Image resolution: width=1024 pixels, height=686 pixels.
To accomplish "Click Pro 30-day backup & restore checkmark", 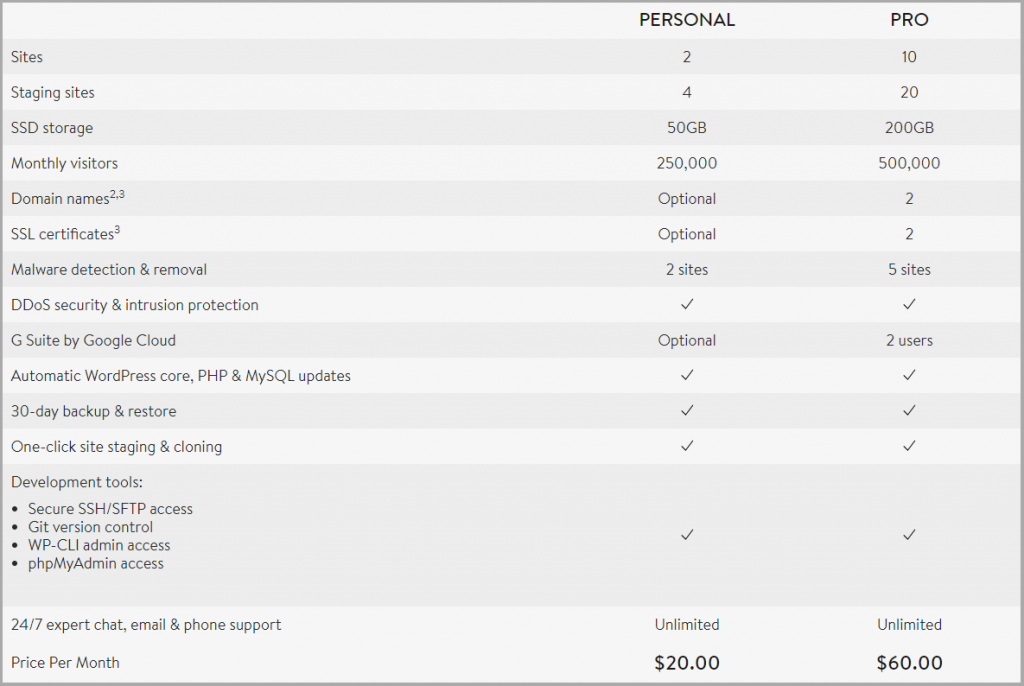I will (x=909, y=411).
